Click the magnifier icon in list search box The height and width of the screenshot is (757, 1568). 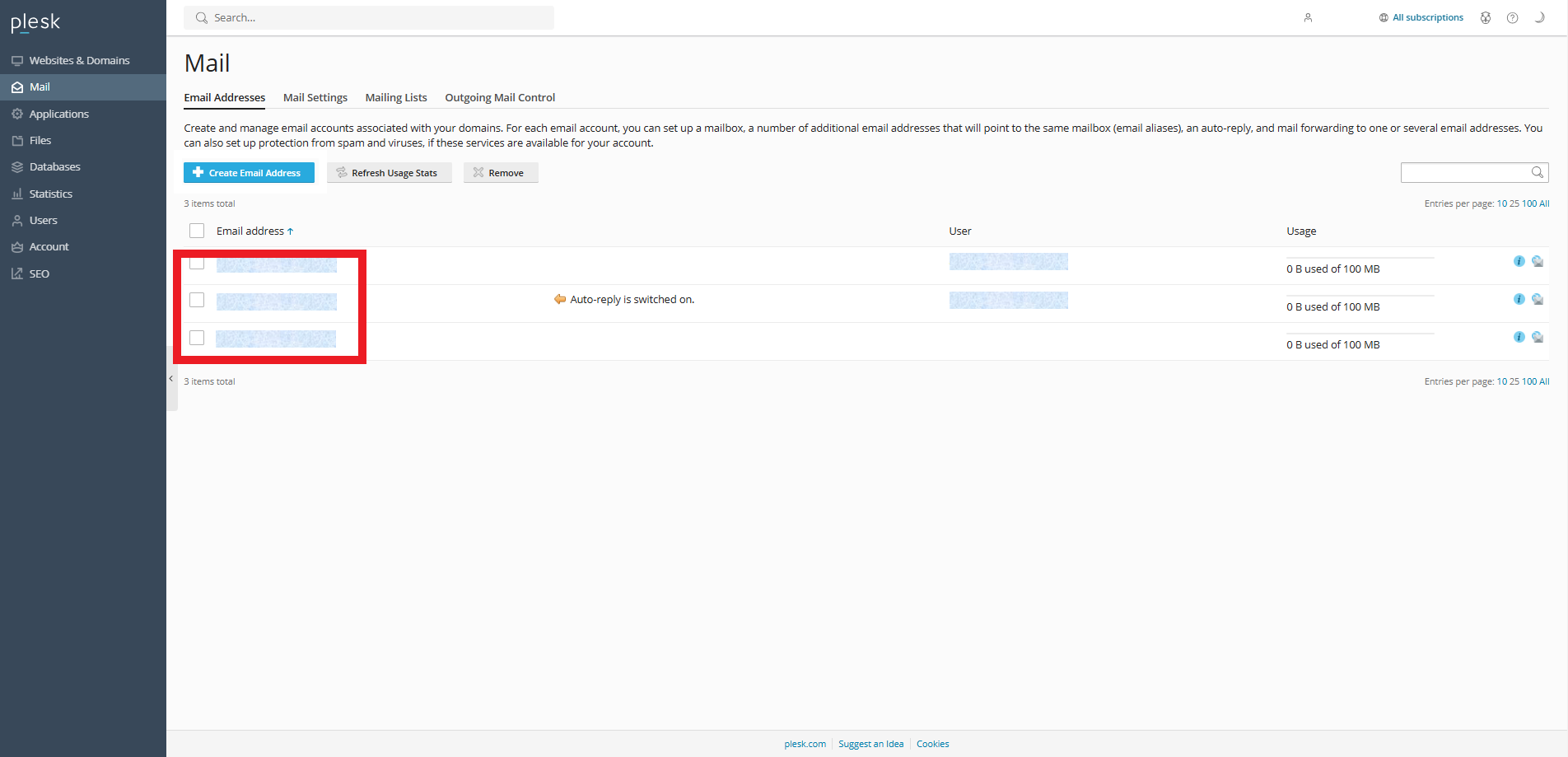pyautogui.click(x=1537, y=172)
